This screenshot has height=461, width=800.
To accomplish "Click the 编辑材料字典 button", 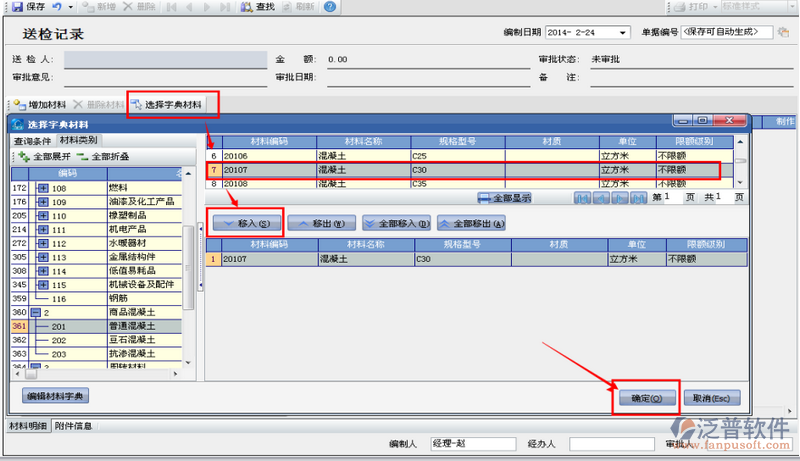I will 55,396.
